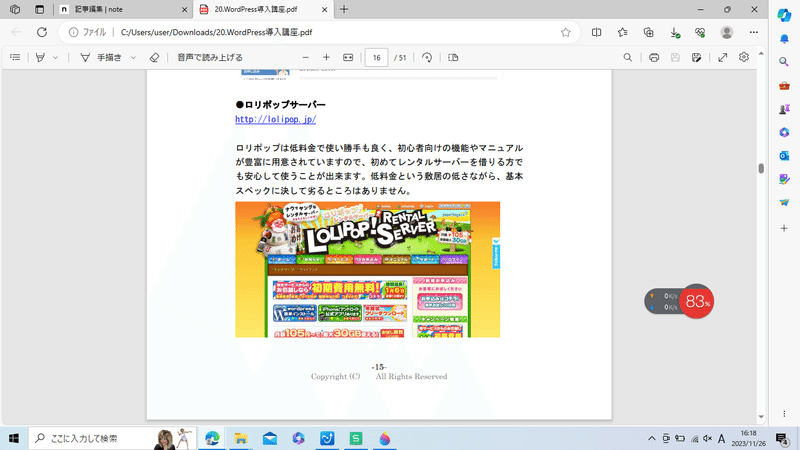Open the favorites list
The height and width of the screenshot is (450, 800).
point(622,32)
